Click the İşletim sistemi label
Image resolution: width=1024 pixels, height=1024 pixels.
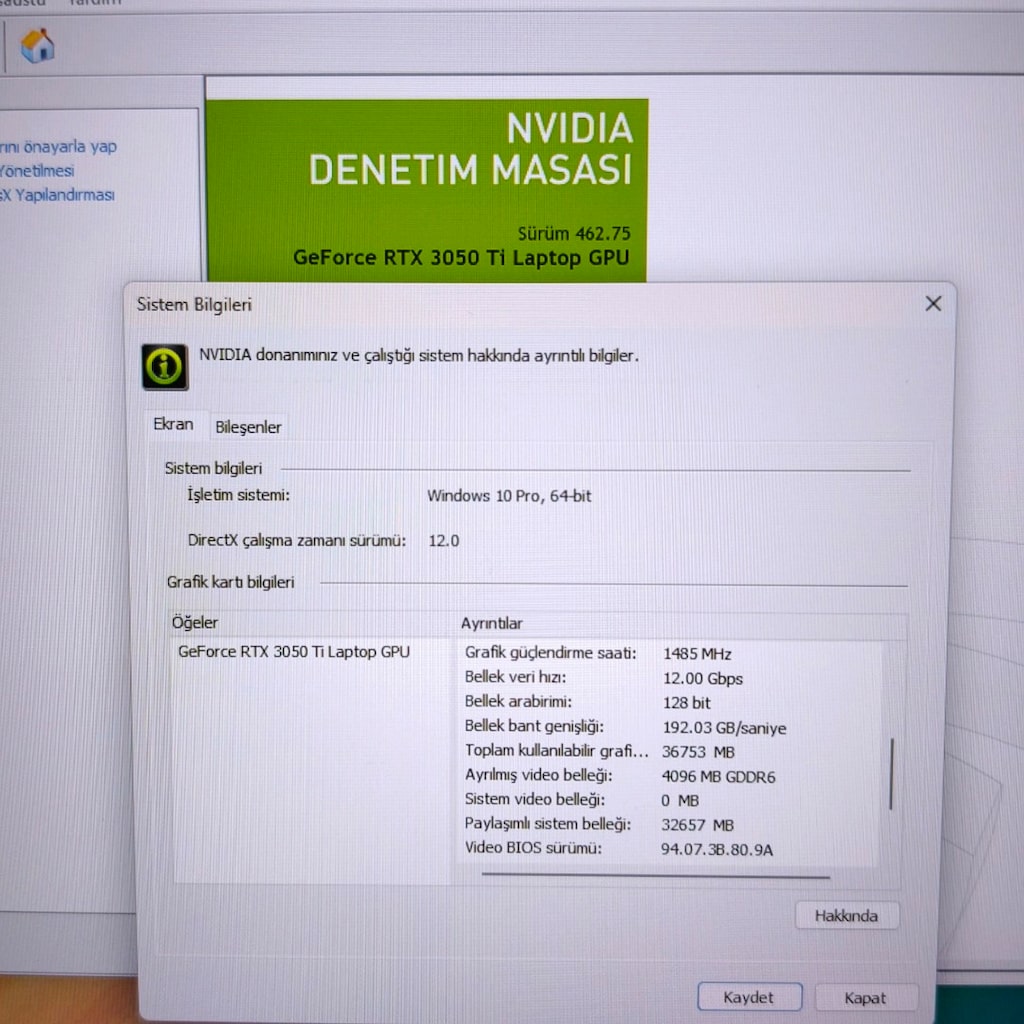click(x=238, y=495)
